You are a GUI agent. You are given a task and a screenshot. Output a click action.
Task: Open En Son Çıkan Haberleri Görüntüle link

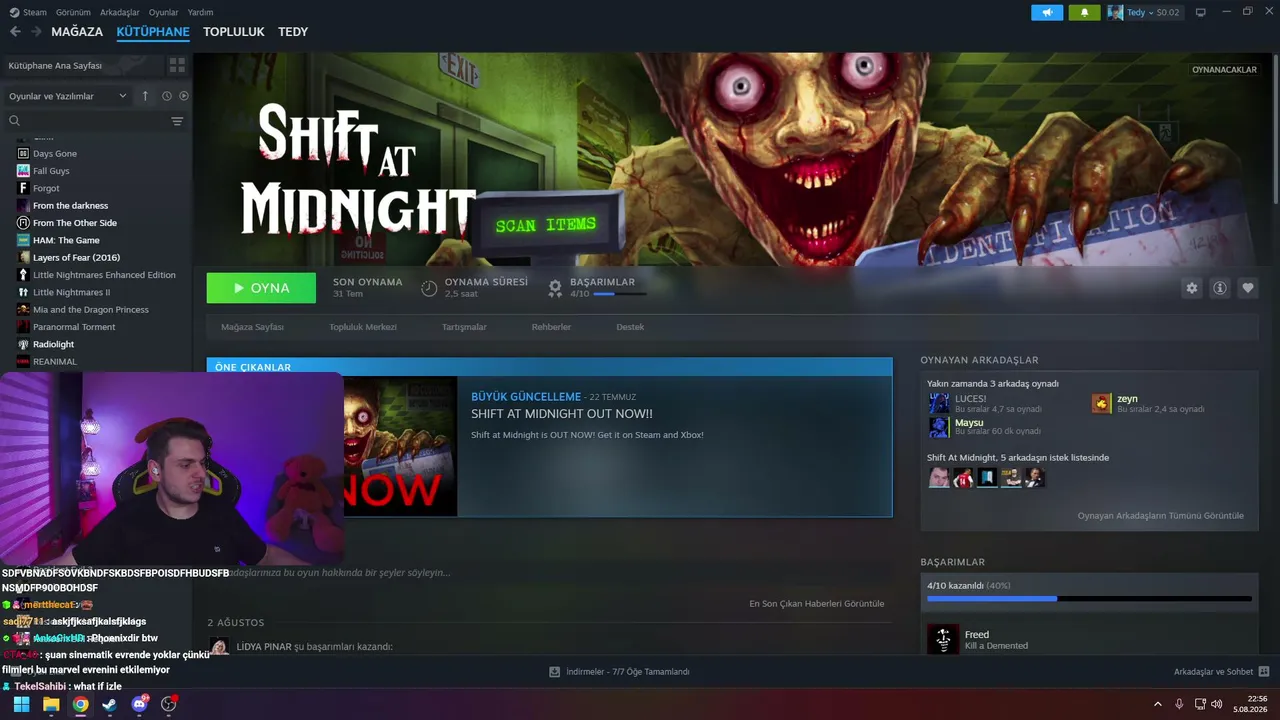click(817, 604)
